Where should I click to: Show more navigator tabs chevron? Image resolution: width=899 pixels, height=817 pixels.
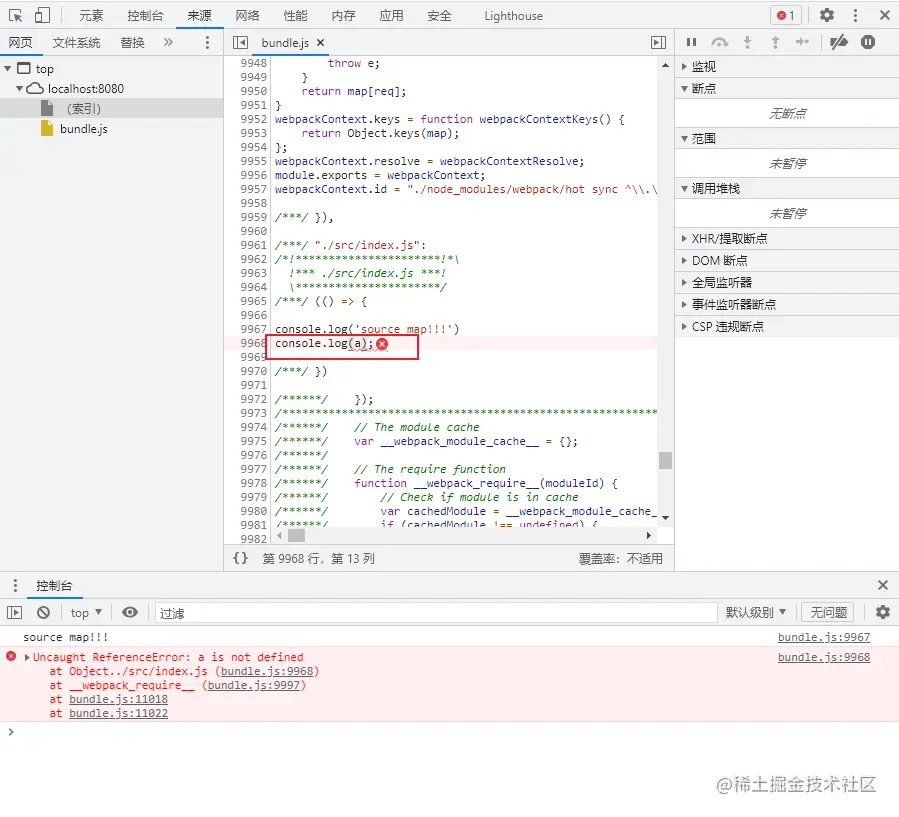168,42
